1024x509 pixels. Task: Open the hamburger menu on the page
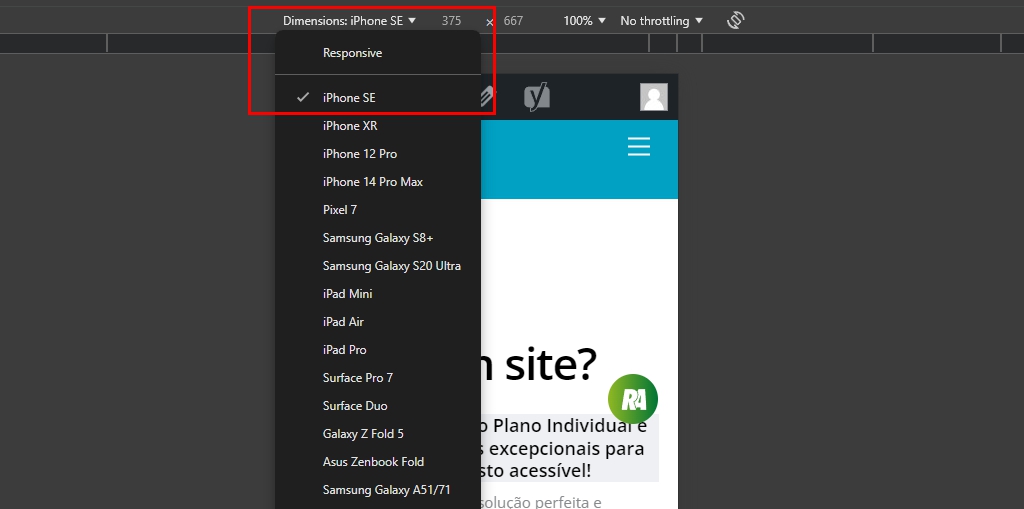639,146
